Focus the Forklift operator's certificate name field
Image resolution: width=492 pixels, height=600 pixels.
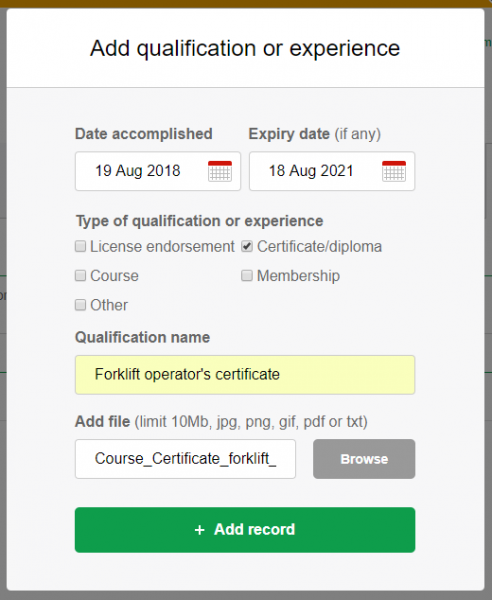tap(245, 375)
